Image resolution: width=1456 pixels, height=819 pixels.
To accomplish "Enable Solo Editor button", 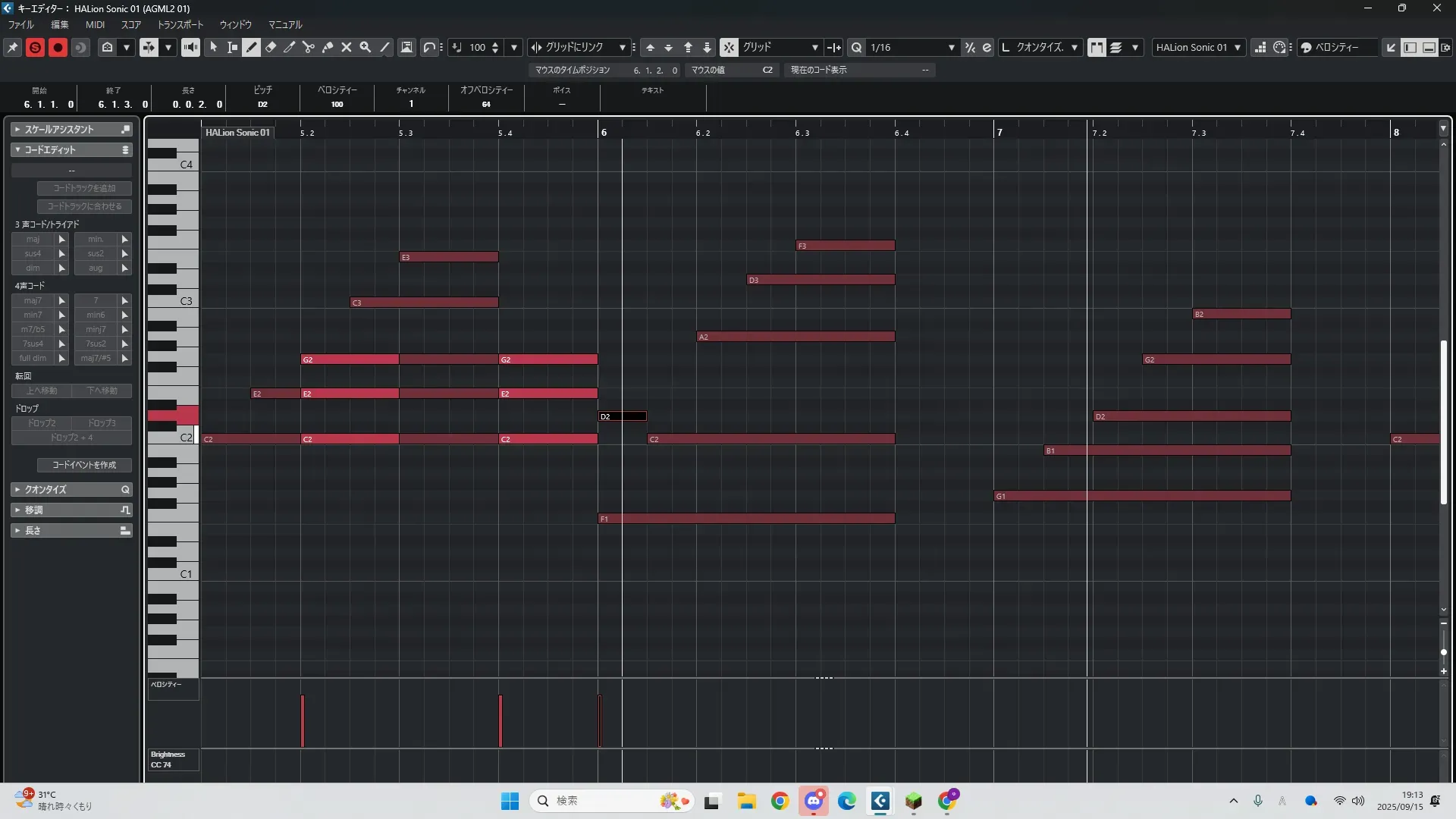I will click(x=35, y=47).
